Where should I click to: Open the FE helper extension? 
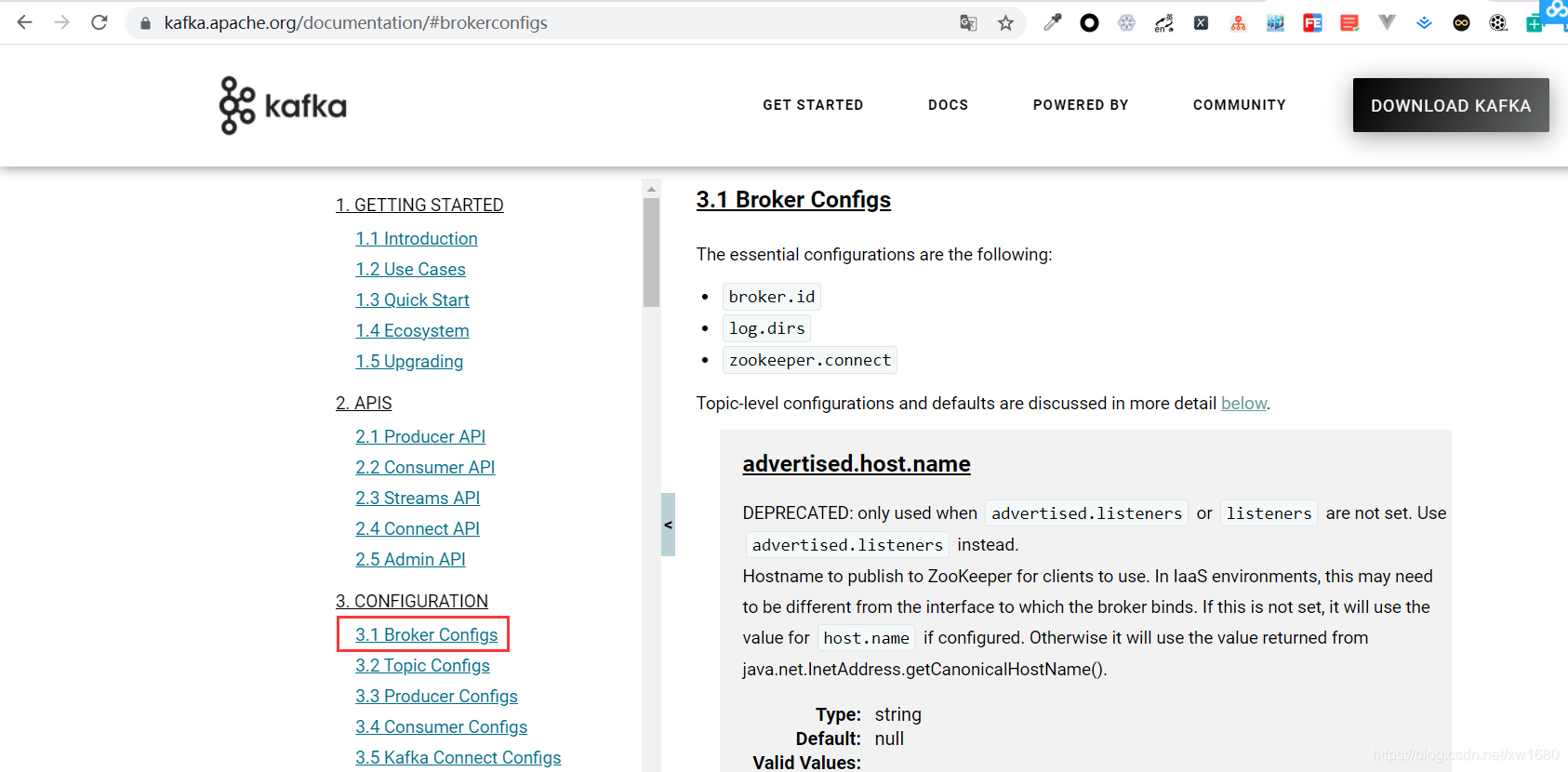(1312, 23)
